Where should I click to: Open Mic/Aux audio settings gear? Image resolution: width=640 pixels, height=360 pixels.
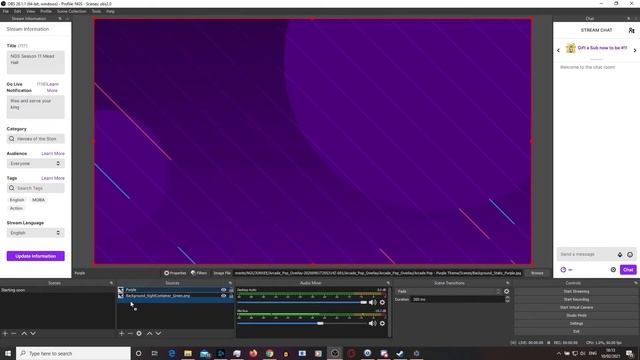coord(382,323)
